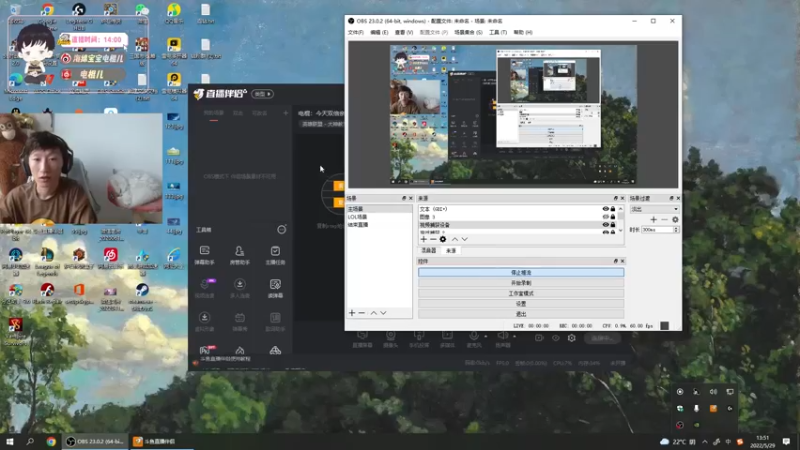Pop out the 场景过渡 dock panel

pyautogui.click(x=671, y=198)
